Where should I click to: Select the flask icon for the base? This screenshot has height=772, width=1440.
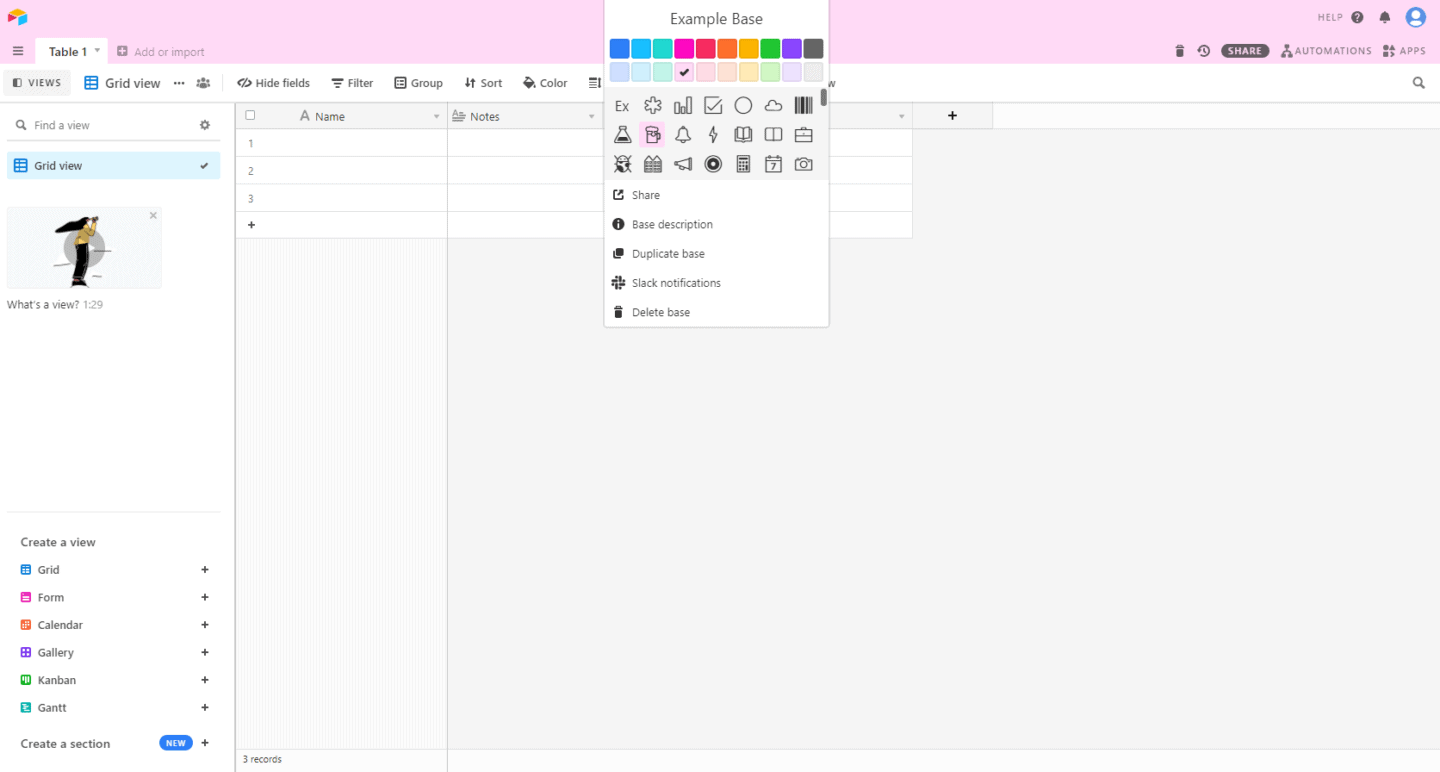[622, 135]
